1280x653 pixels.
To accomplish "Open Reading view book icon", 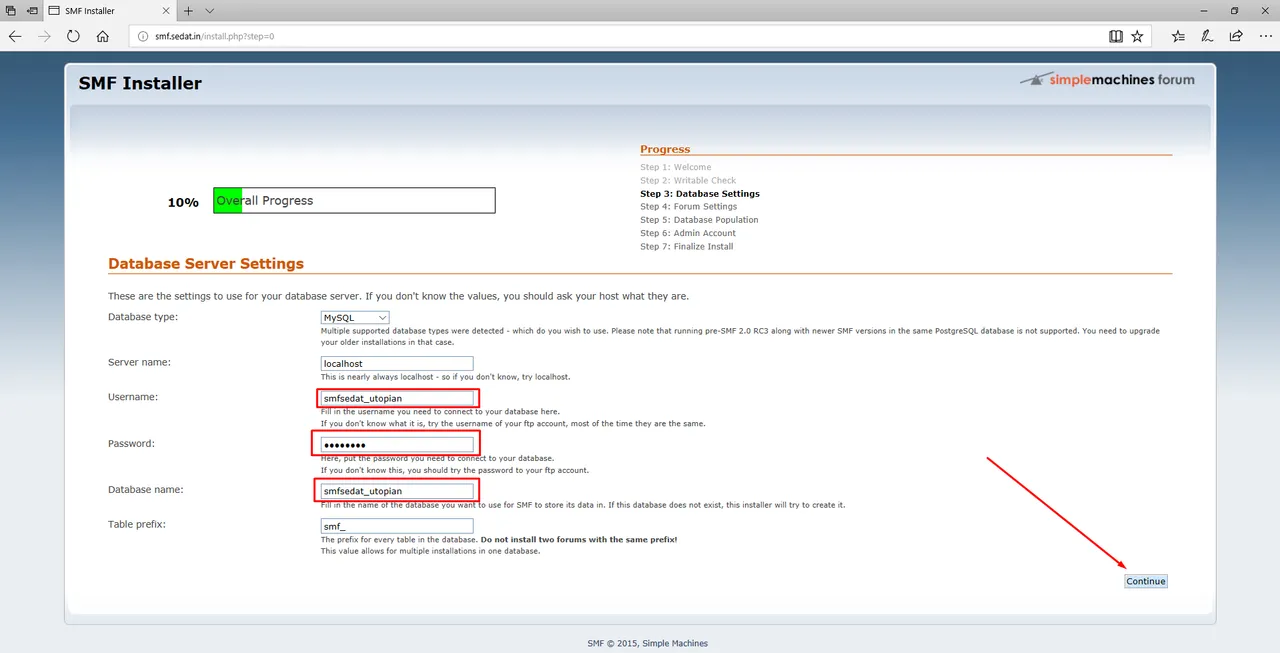I will [x=1116, y=36].
